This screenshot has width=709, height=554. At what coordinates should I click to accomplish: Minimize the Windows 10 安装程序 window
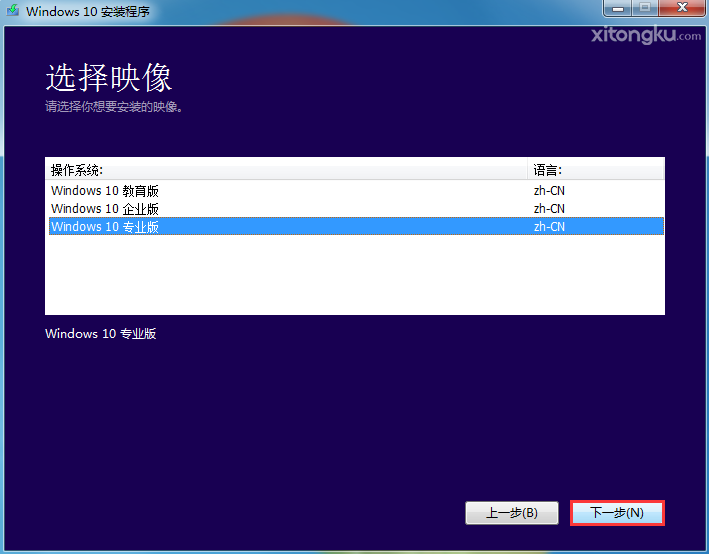(618, 8)
